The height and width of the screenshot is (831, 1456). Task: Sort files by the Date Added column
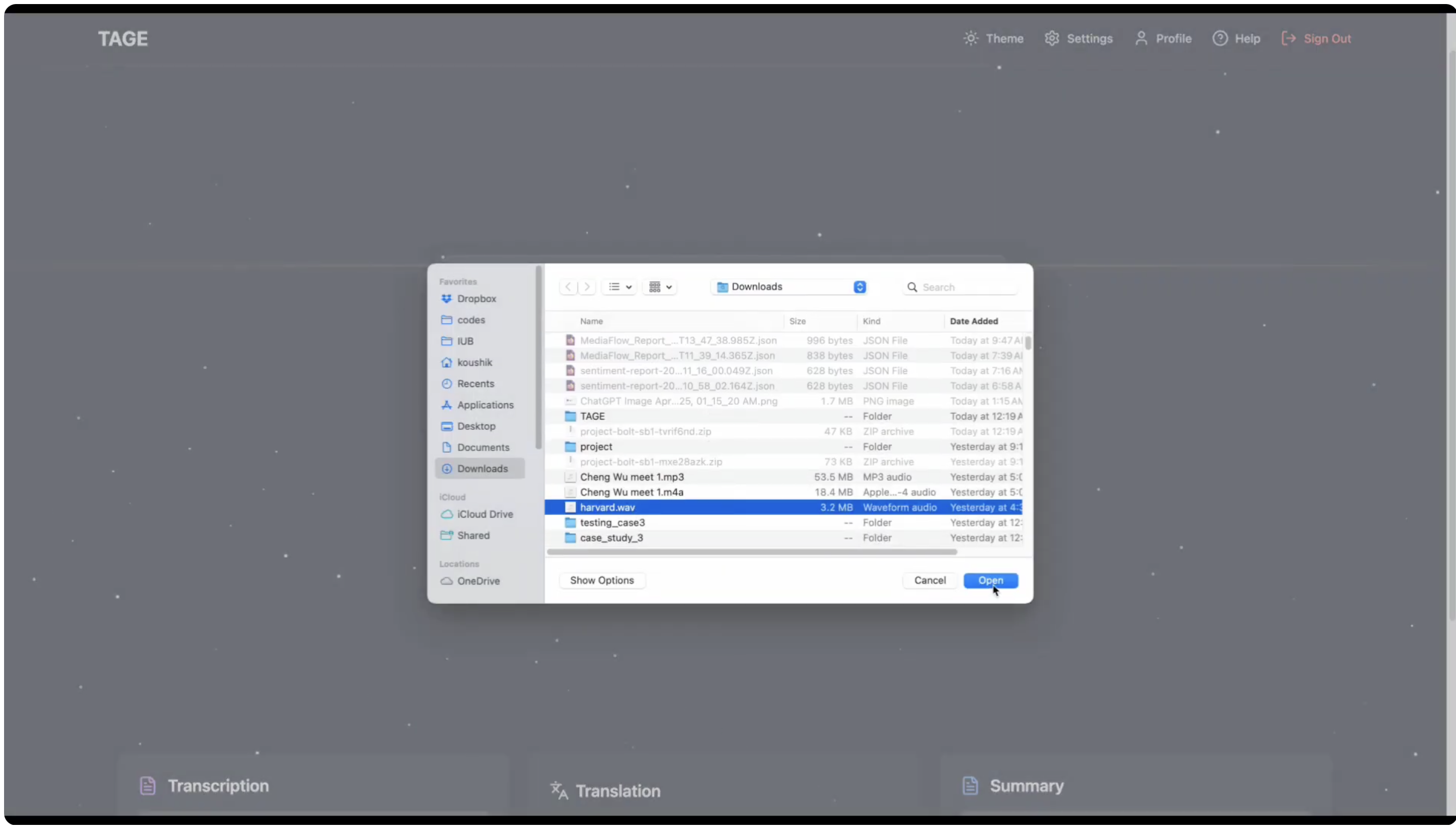click(974, 321)
